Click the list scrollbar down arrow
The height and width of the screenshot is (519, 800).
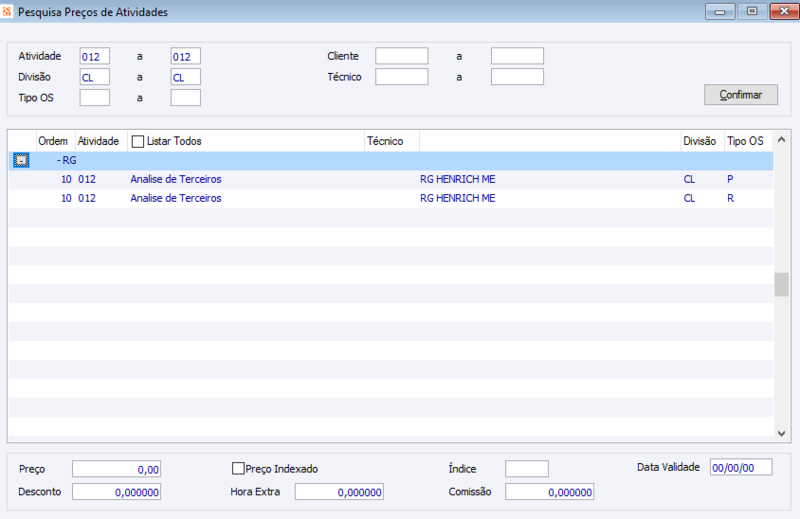point(781,433)
